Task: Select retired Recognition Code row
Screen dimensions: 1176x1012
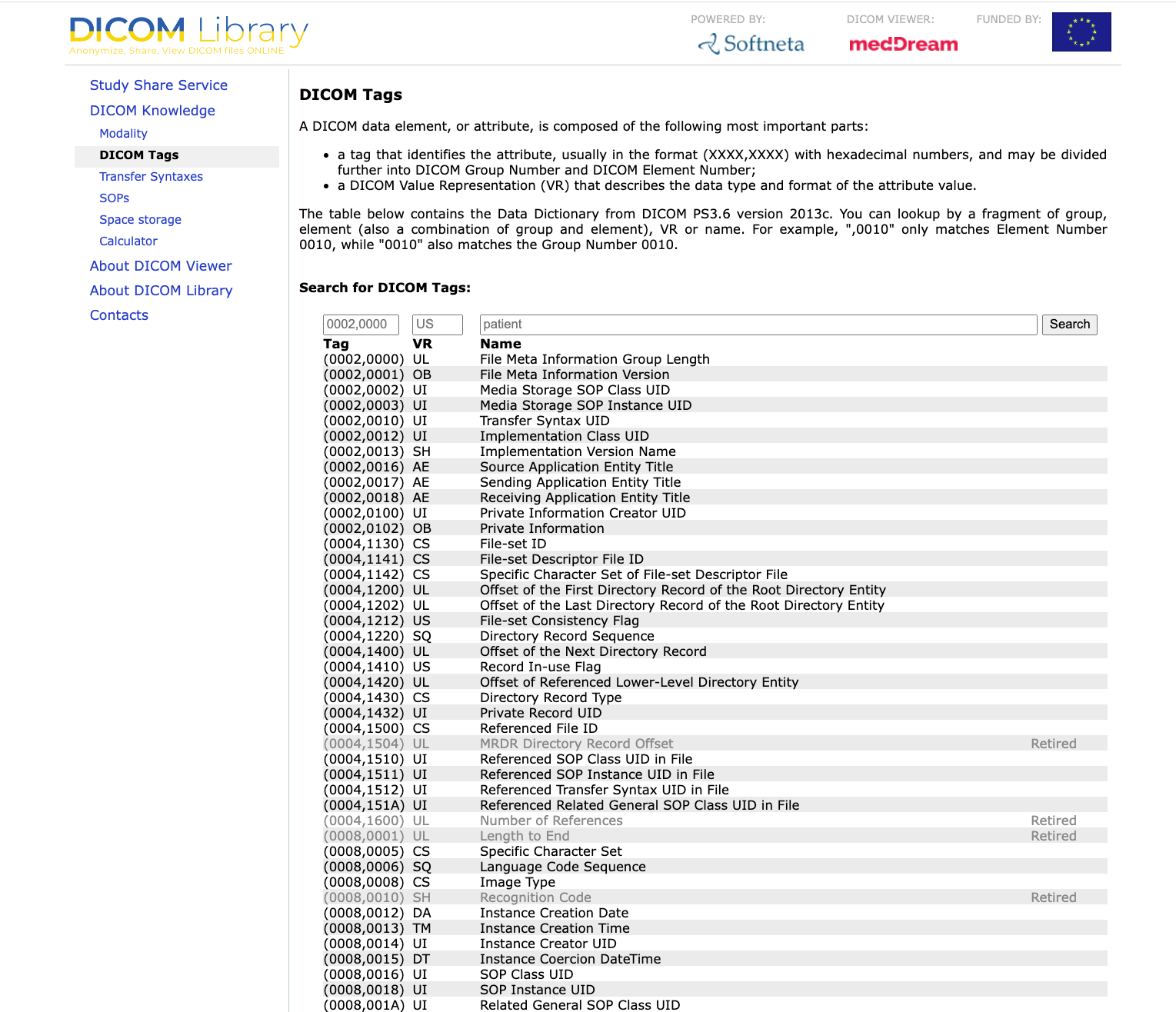Action: click(x=715, y=897)
